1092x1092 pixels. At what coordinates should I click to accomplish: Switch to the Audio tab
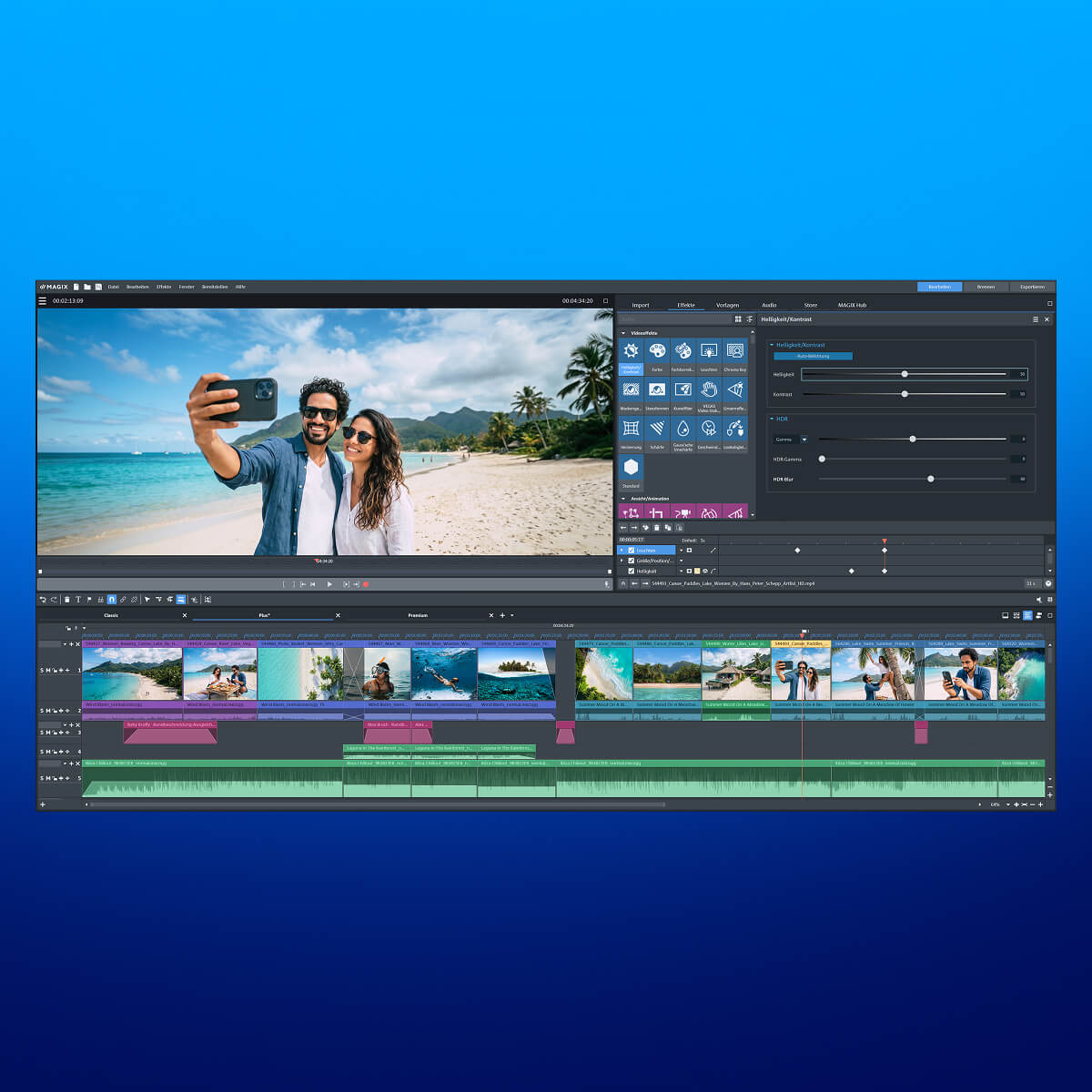point(769,305)
